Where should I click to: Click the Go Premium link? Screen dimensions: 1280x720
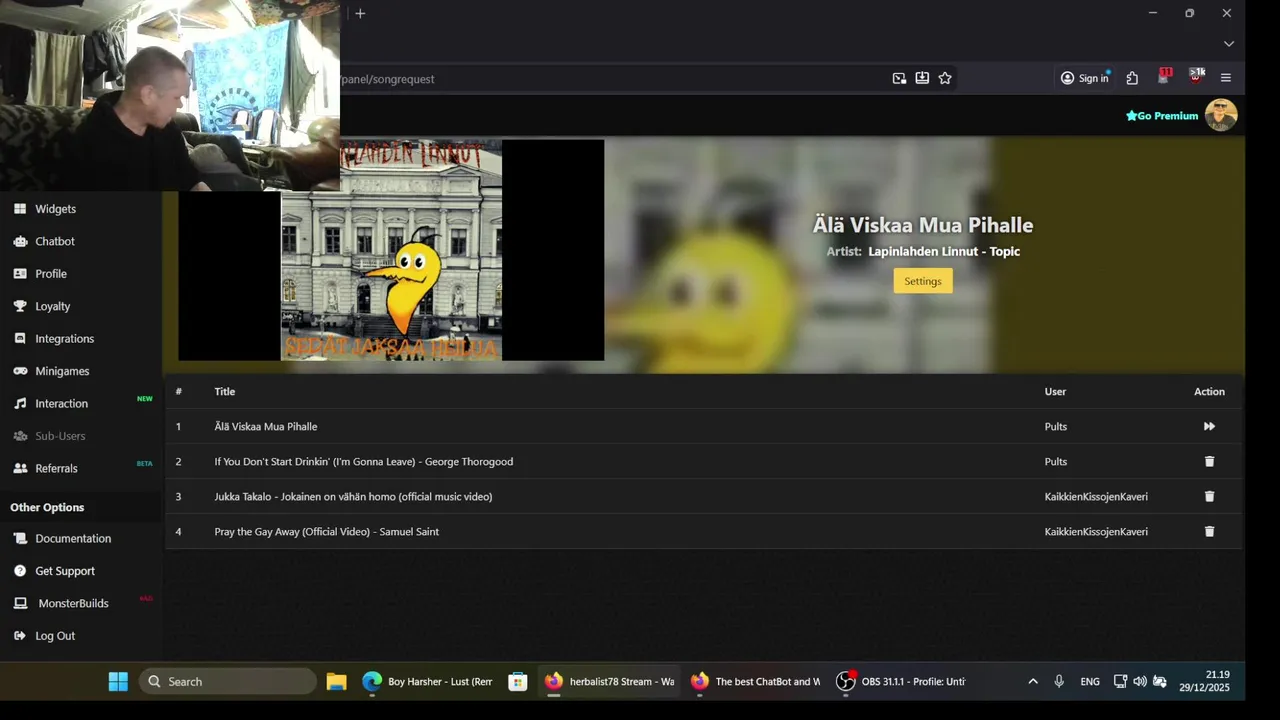point(1162,116)
